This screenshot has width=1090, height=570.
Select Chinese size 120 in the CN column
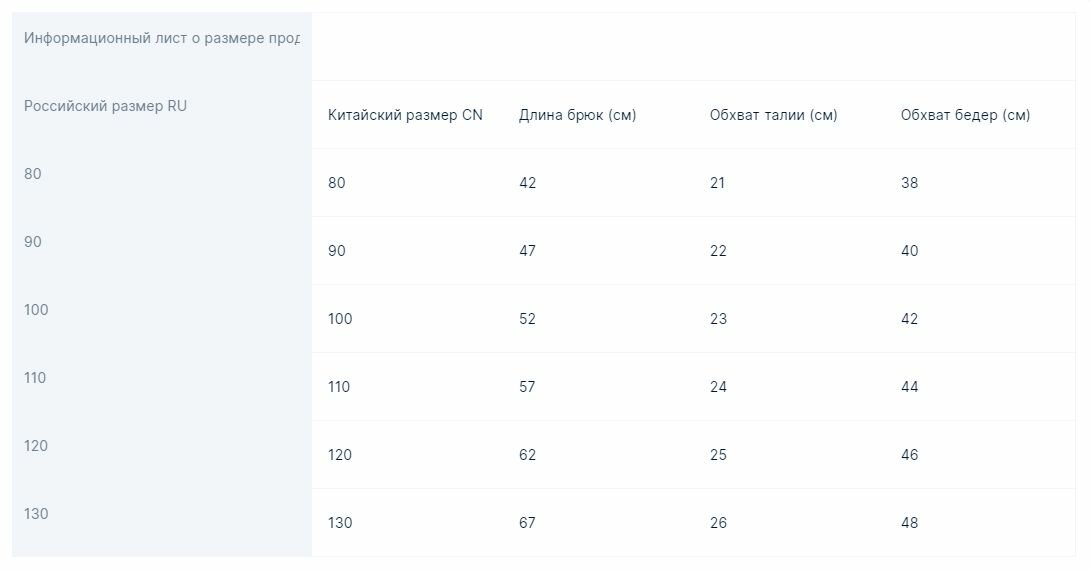click(340, 455)
